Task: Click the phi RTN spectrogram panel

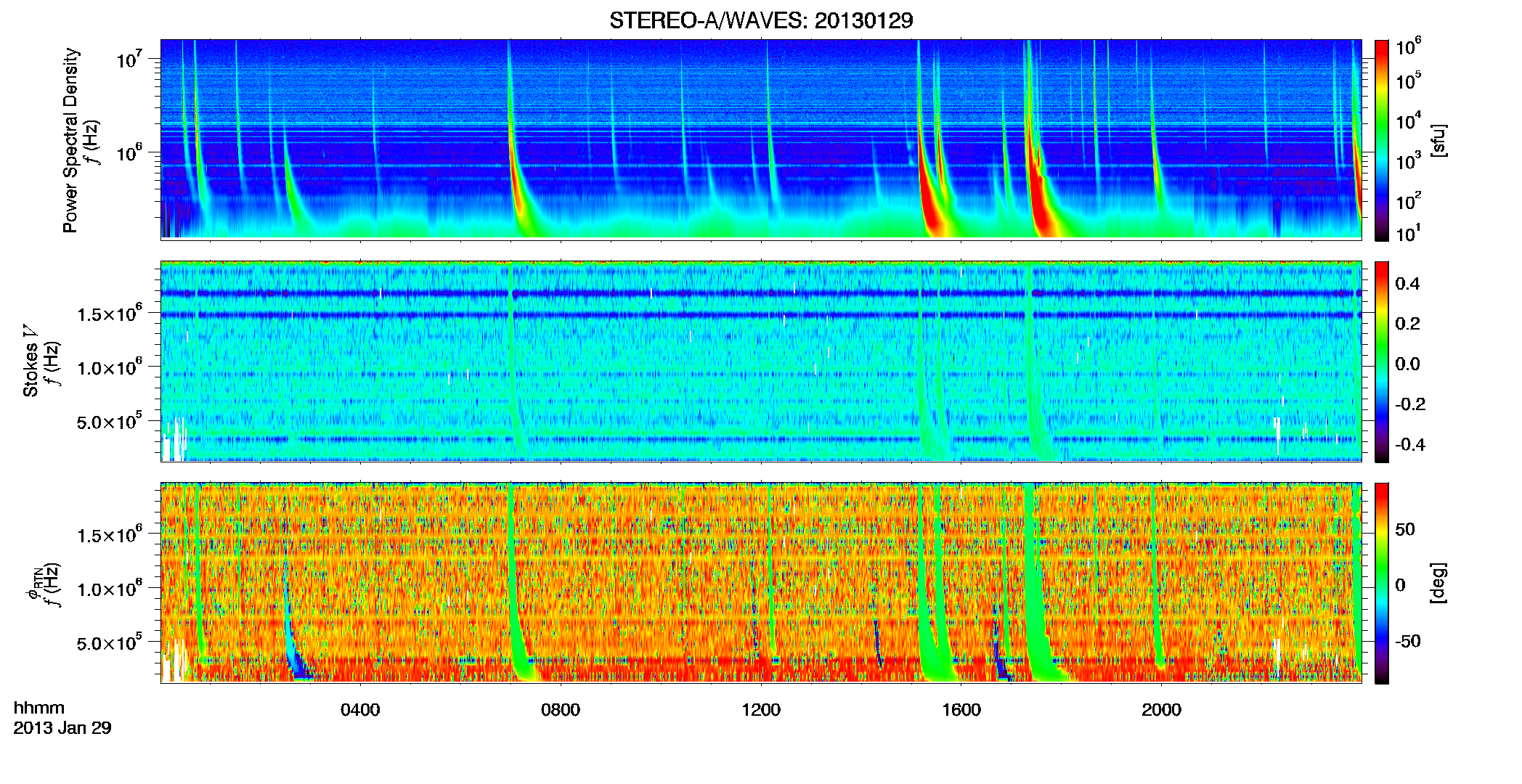Action: 761,583
